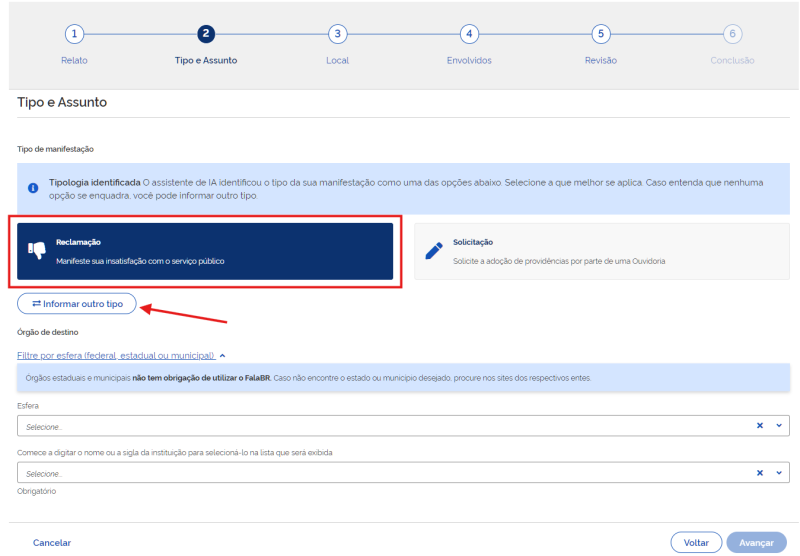Click the blue info icon in the Tipologia notice
This screenshot has width=800, height=556.
click(33, 188)
